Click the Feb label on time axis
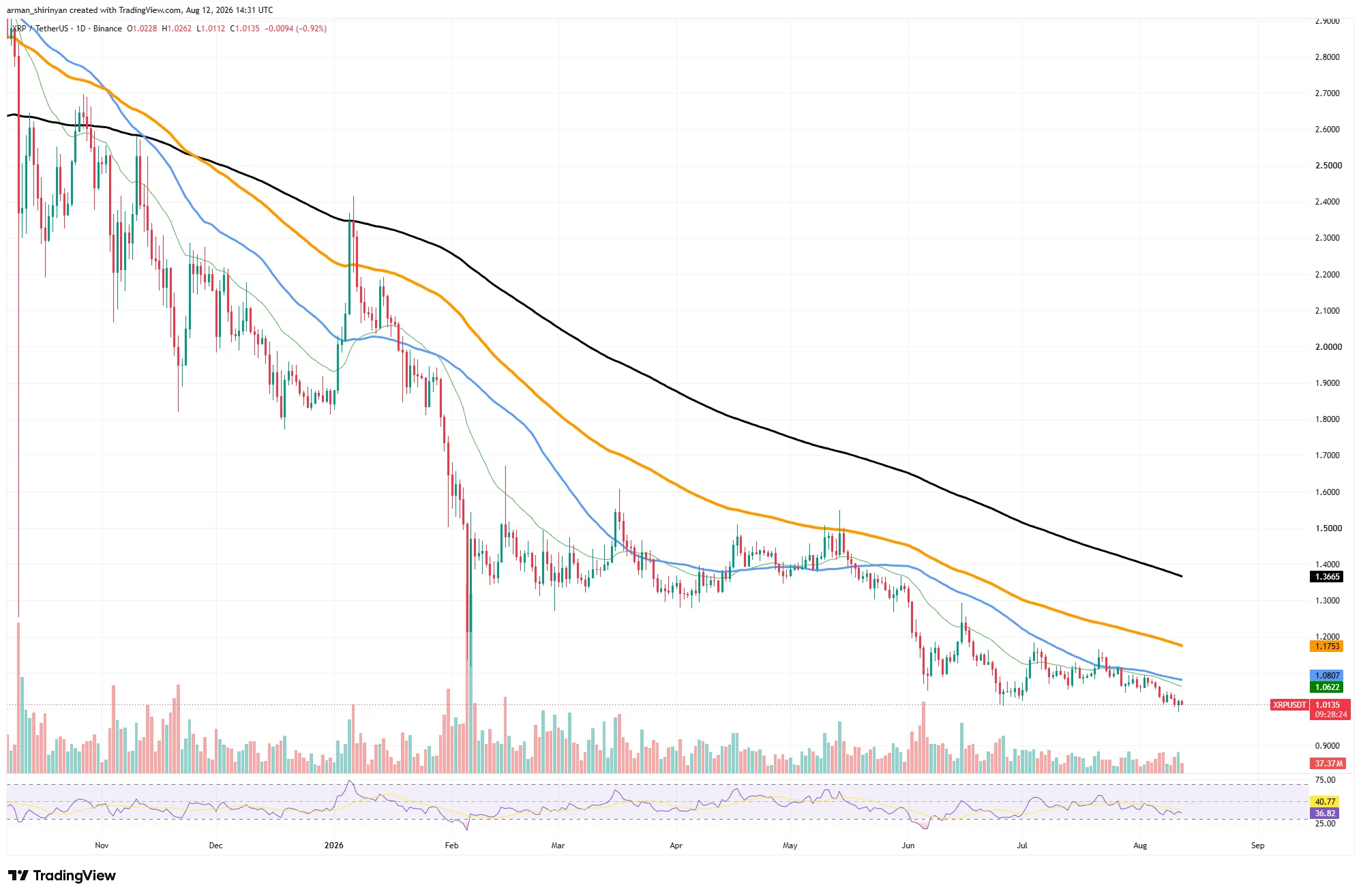 click(x=451, y=846)
